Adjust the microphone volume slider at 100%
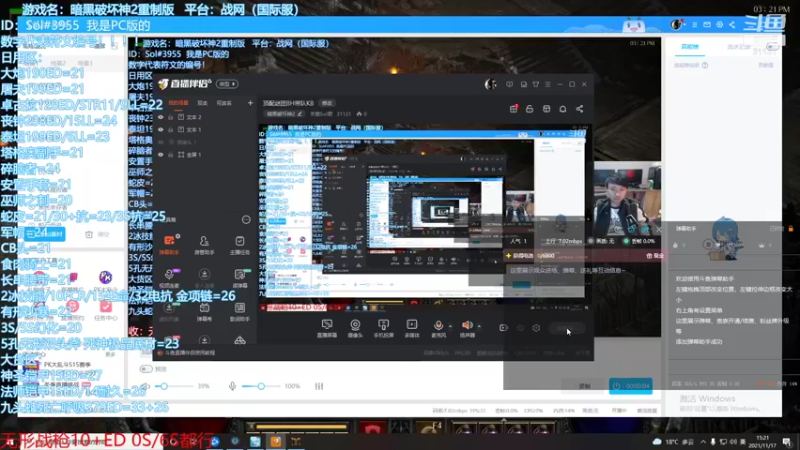The image size is (800, 450). pos(260,386)
